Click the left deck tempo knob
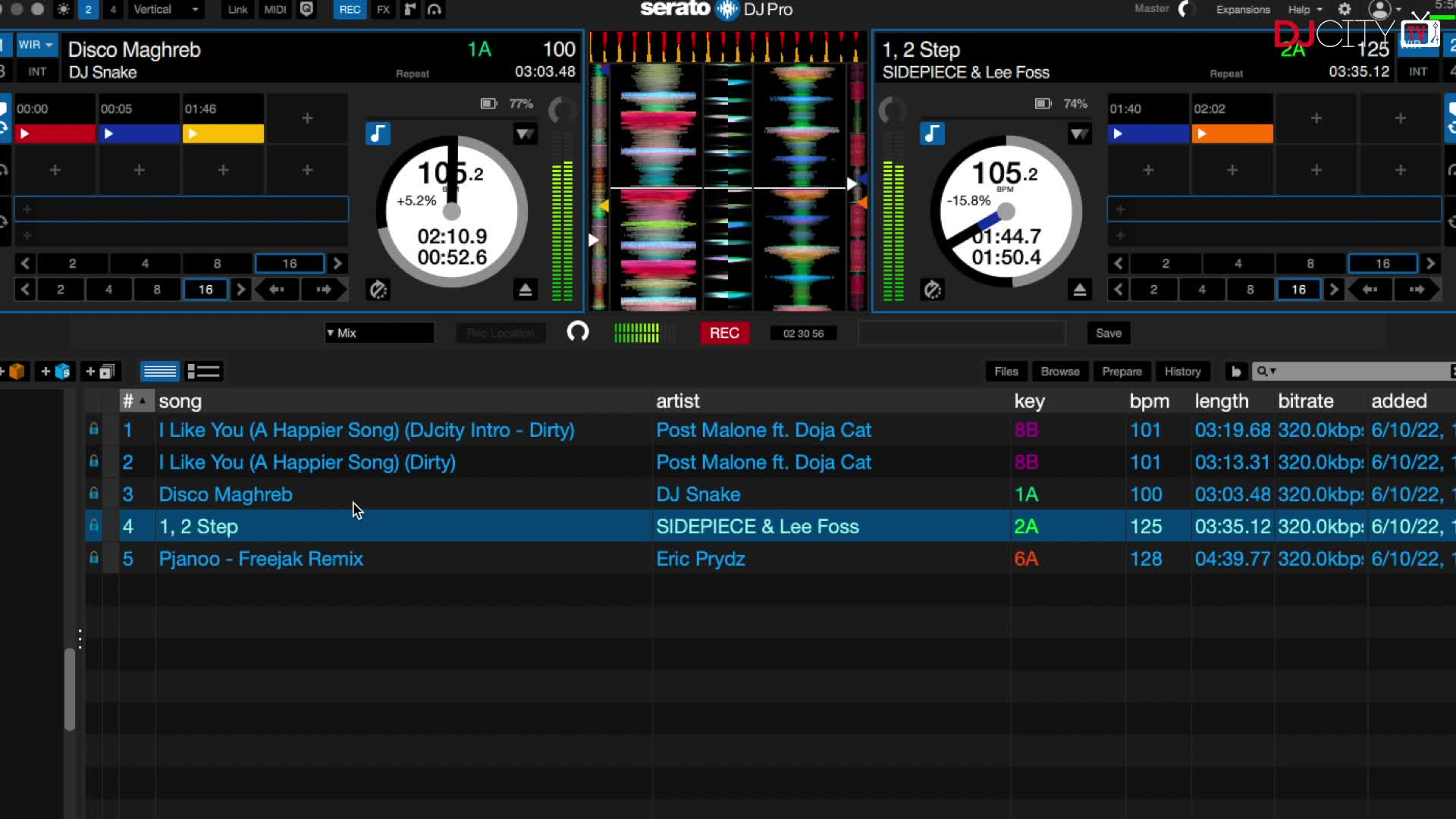The image size is (1456, 819). pyautogui.click(x=561, y=111)
